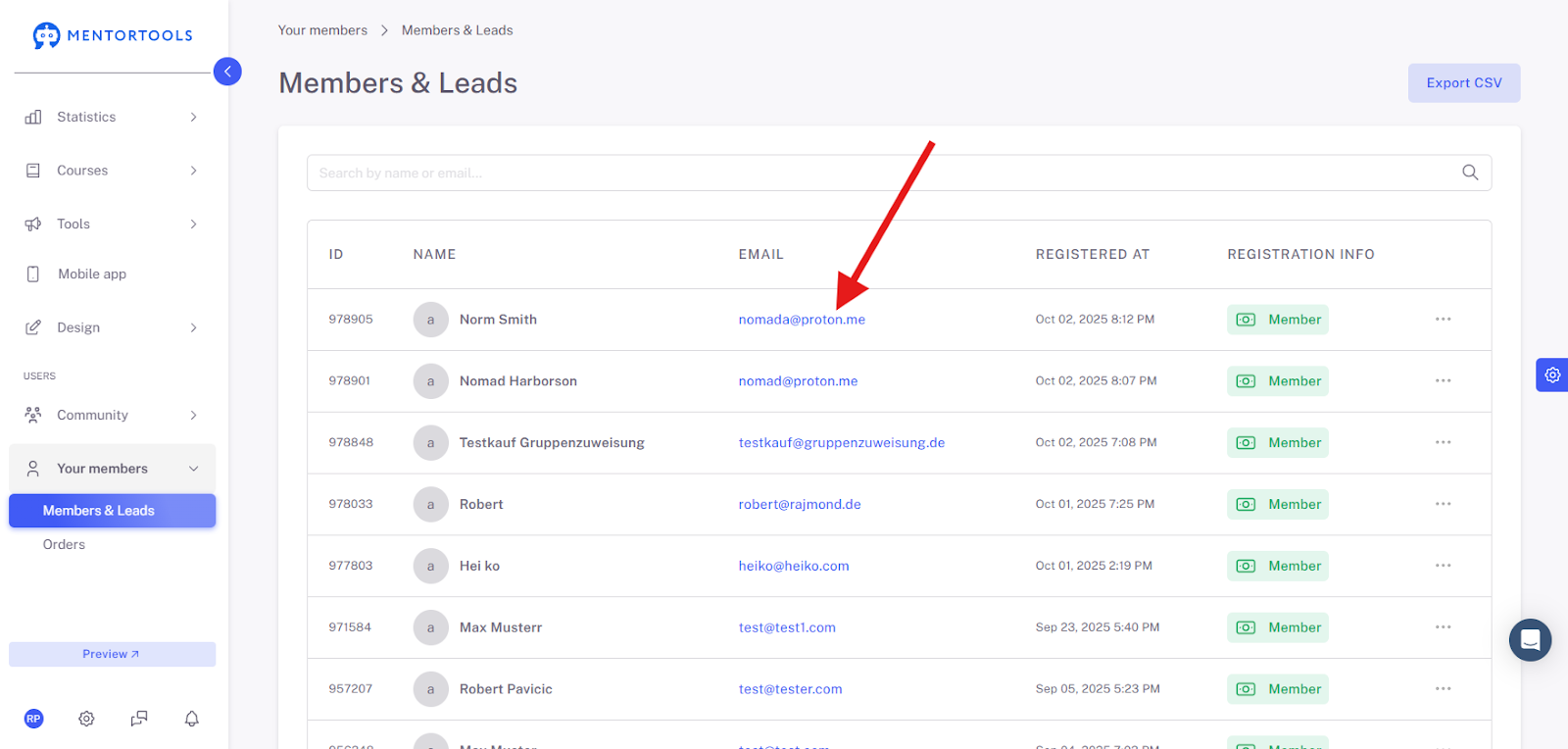Open actions menu for Robert row 978033
Screen dimensions: 1568x749
[x=1444, y=504]
